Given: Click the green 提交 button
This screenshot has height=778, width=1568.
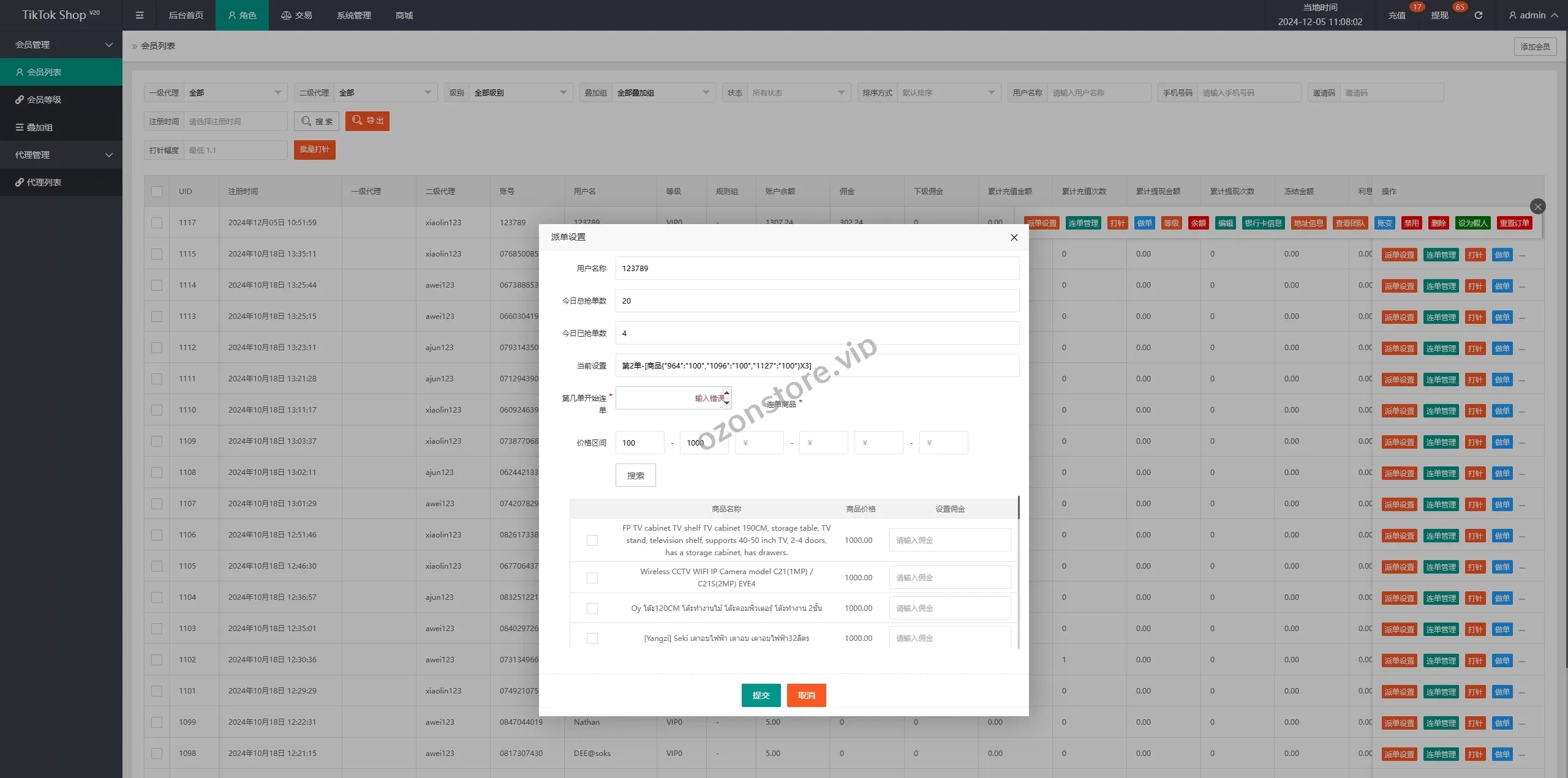Looking at the screenshot, I should coord(761,695).
